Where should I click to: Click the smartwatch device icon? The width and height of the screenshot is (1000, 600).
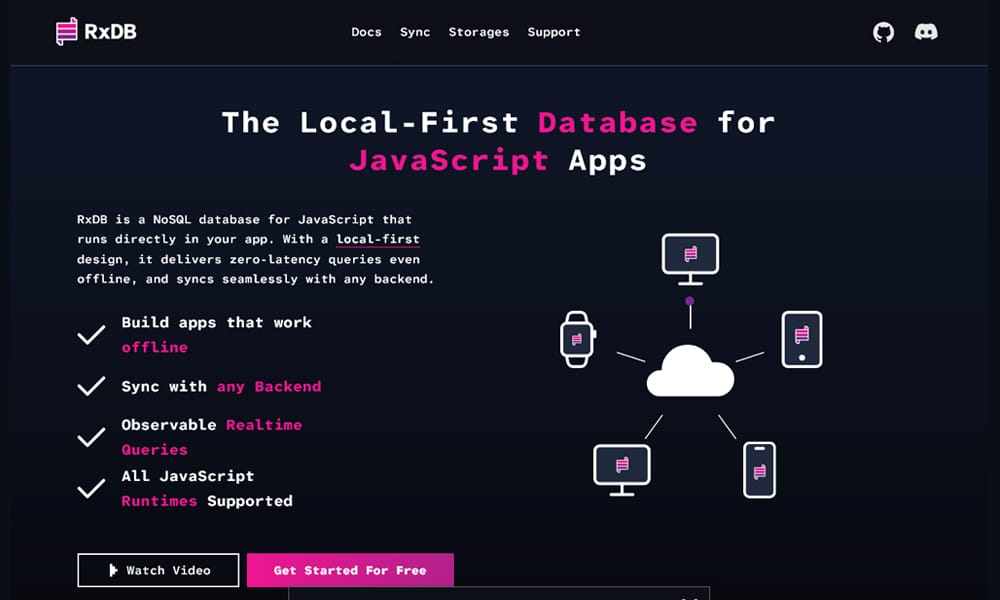pyautogui.click(x=578, y=339)
